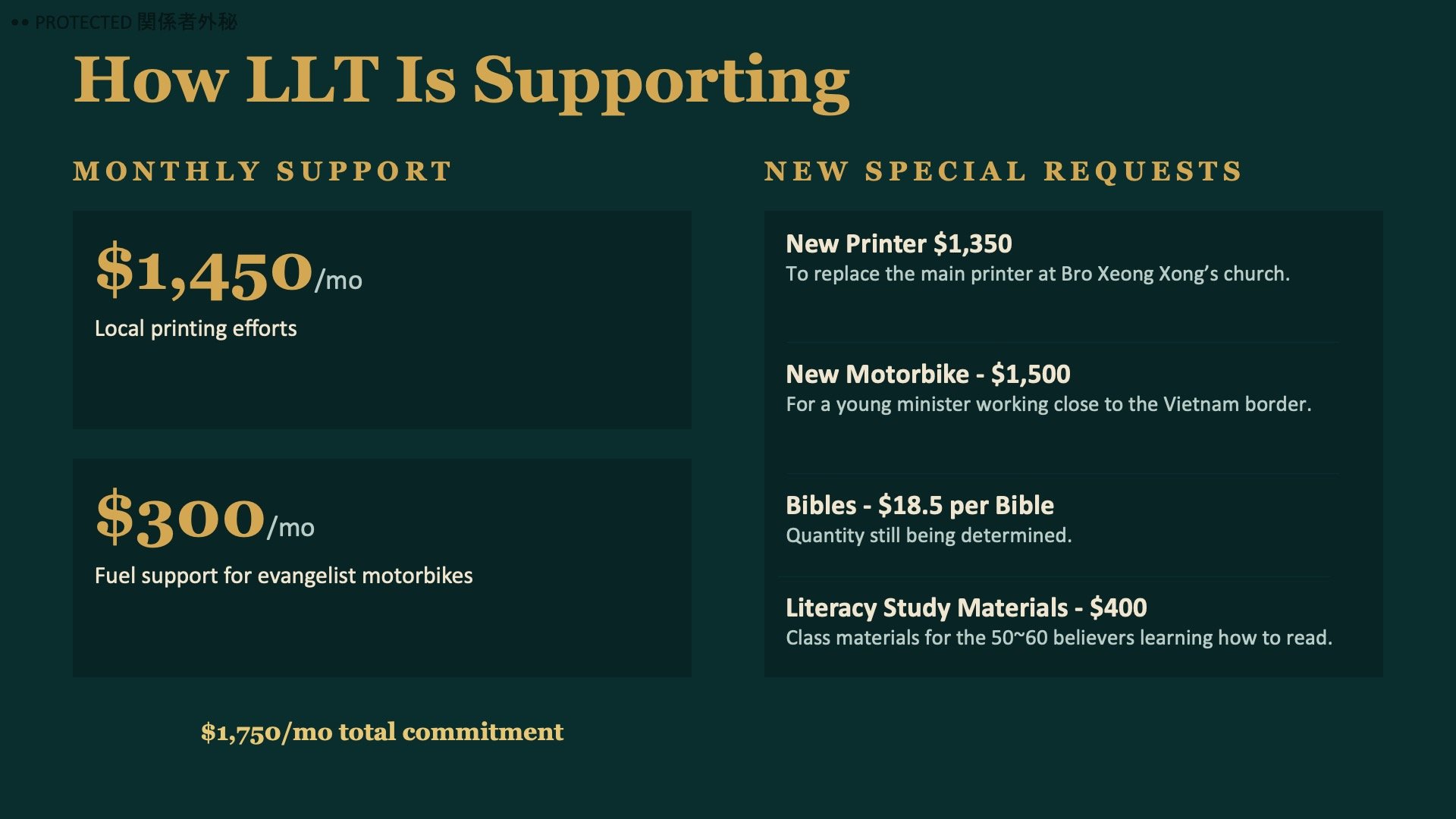Image resolution: width=1456 pixels, height=819 pixels.
Task: Click the 50~60 believers description line
Action: pos(1059,638)
